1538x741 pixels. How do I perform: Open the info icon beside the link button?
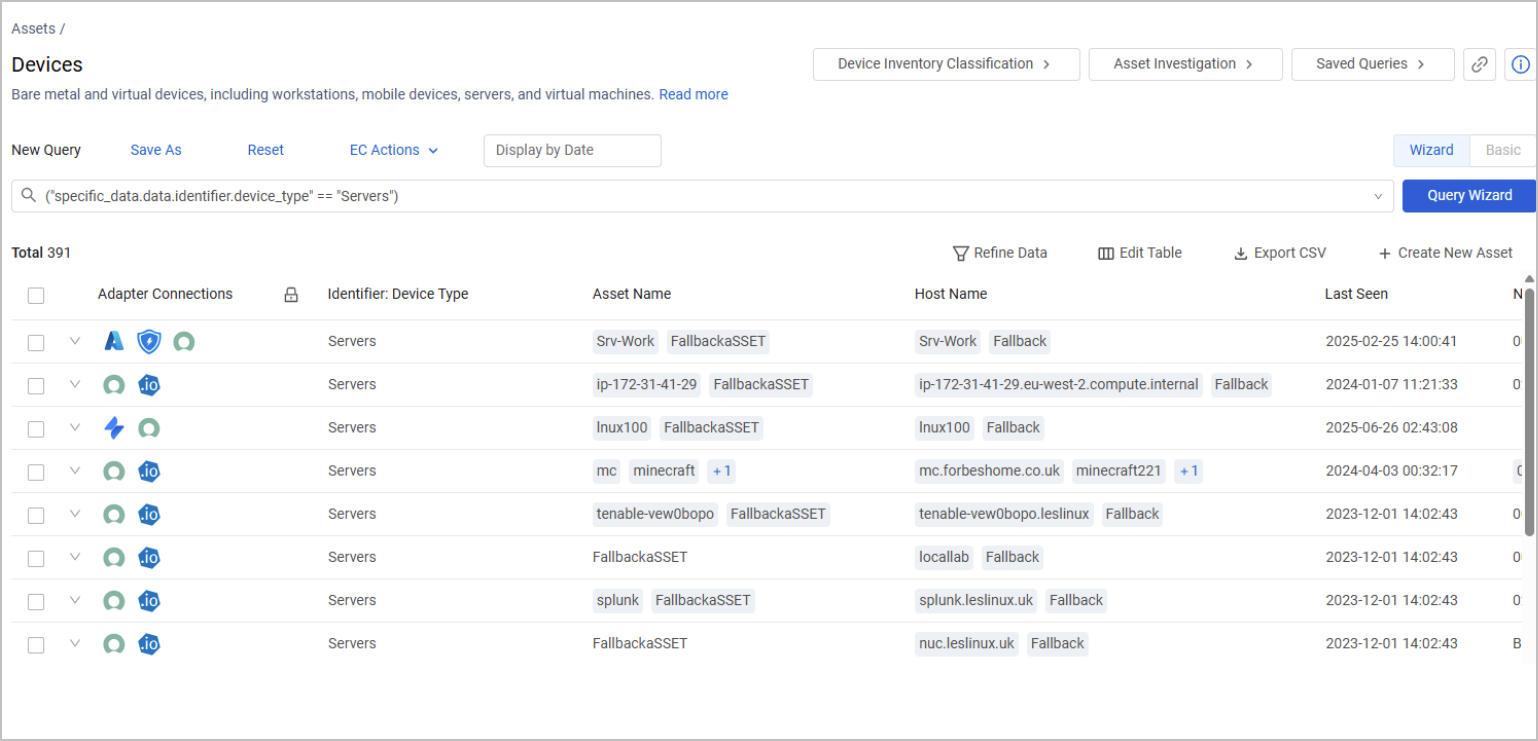click(1520, 64)
